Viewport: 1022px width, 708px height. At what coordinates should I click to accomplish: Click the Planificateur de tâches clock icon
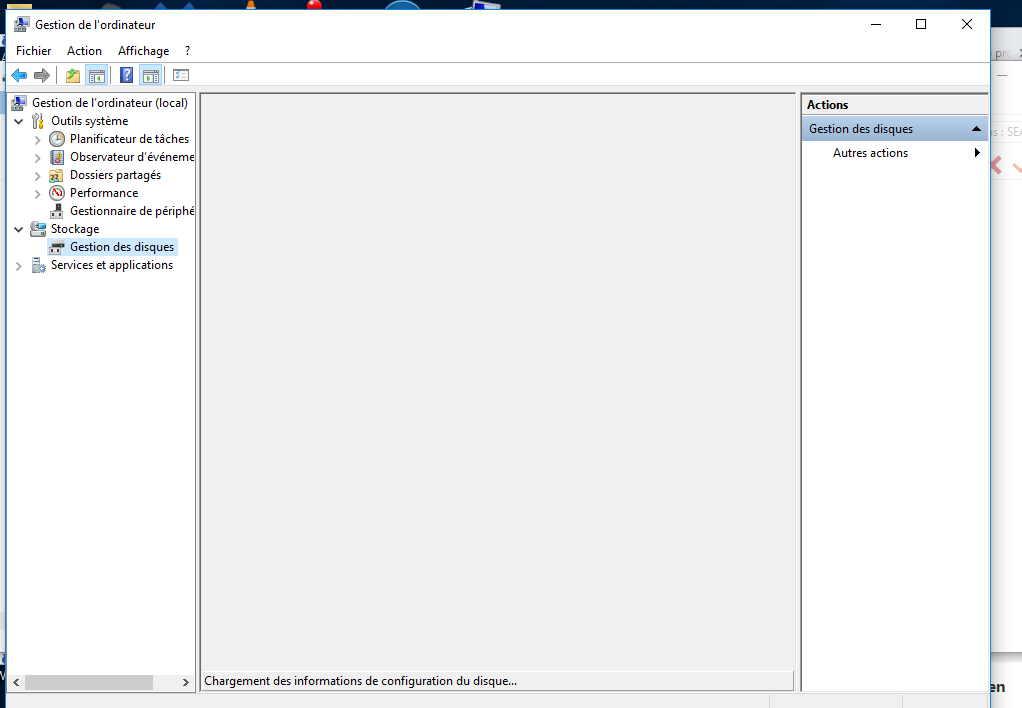[57, 139]
